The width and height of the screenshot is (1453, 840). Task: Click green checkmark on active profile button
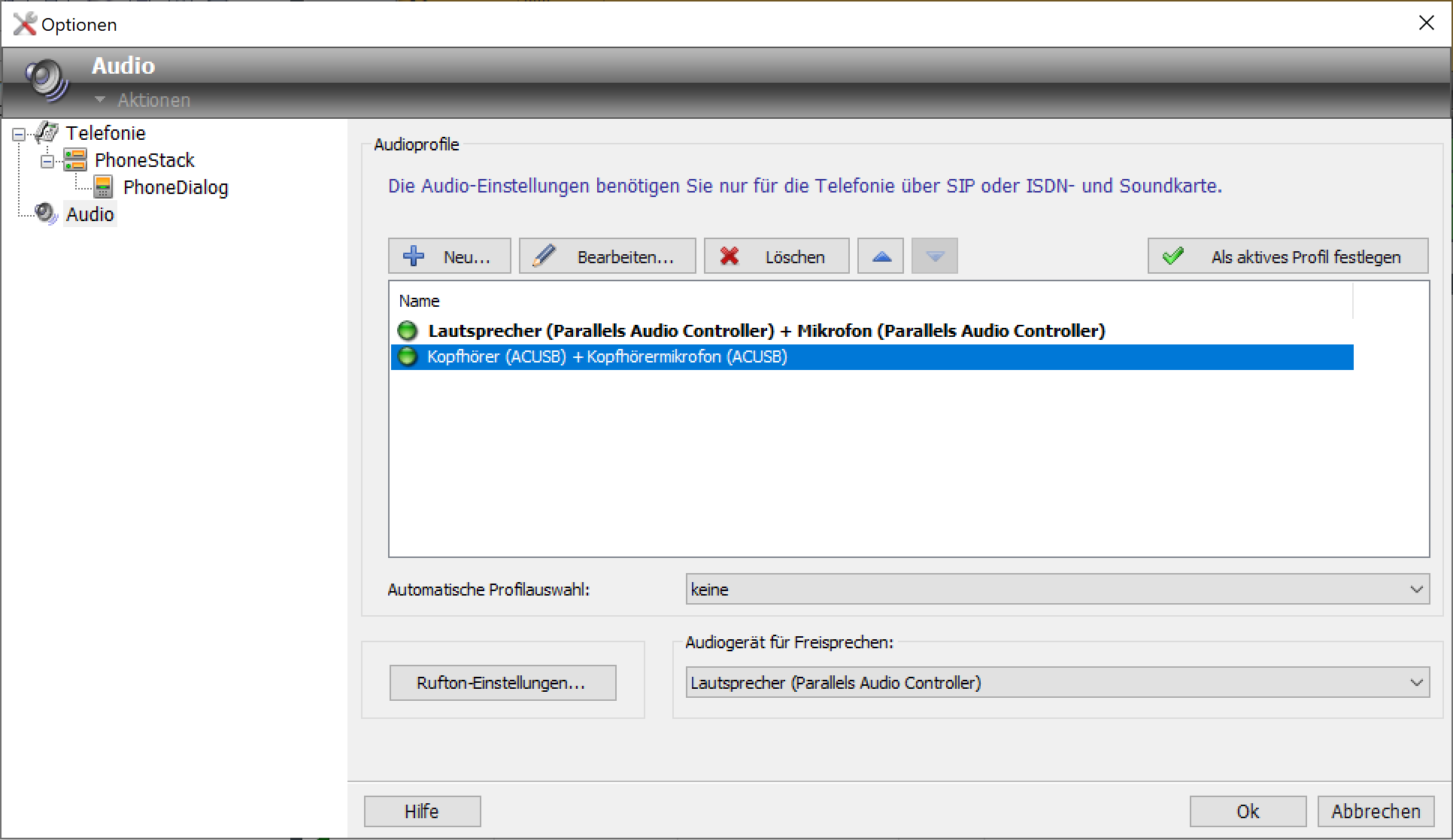(x=1172, y=256)
